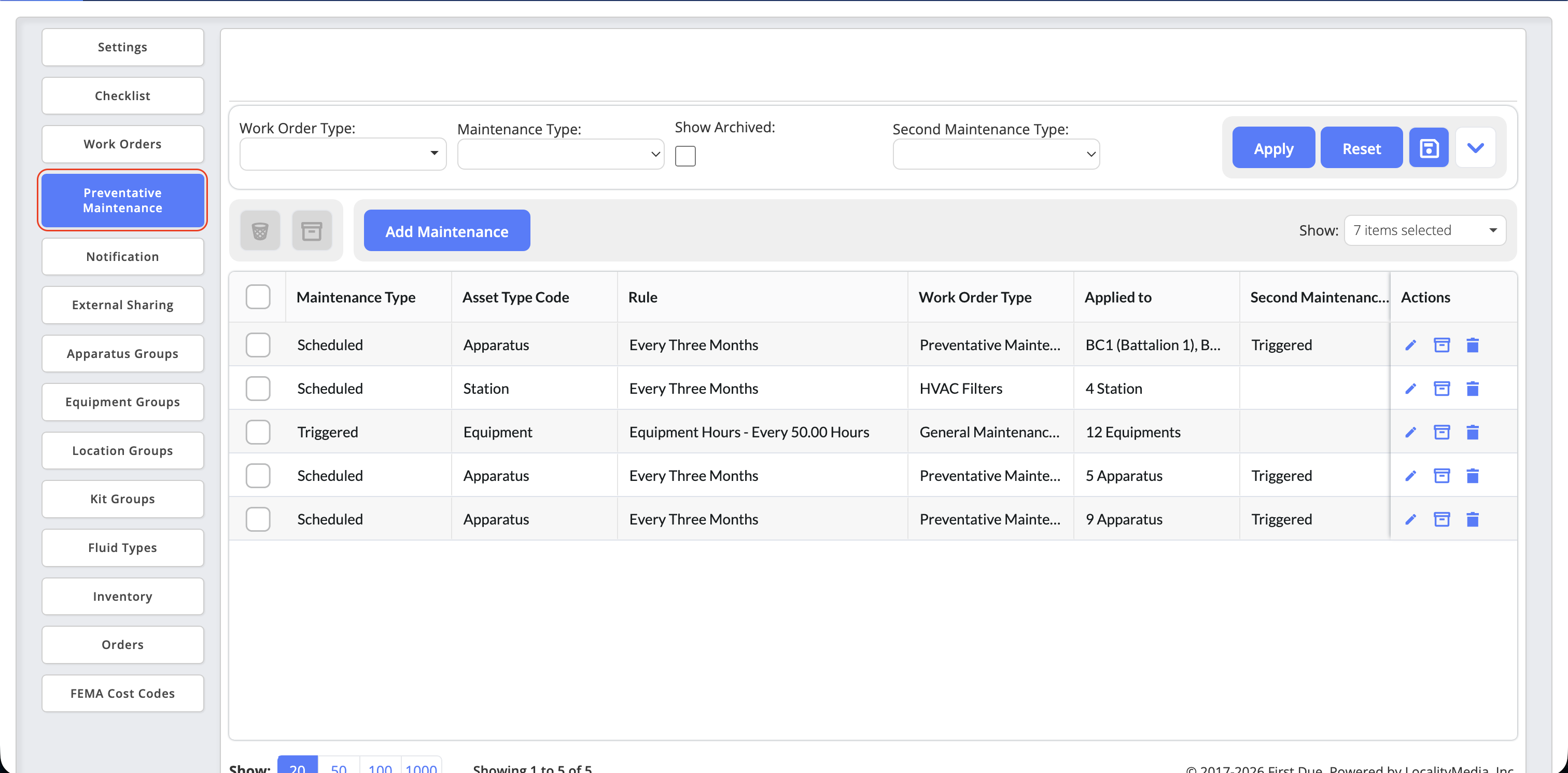Viewport: 1568px width, 773px height.
Task: Archive the 9 Apparatus maintenance row
Action: point(1441,520)
